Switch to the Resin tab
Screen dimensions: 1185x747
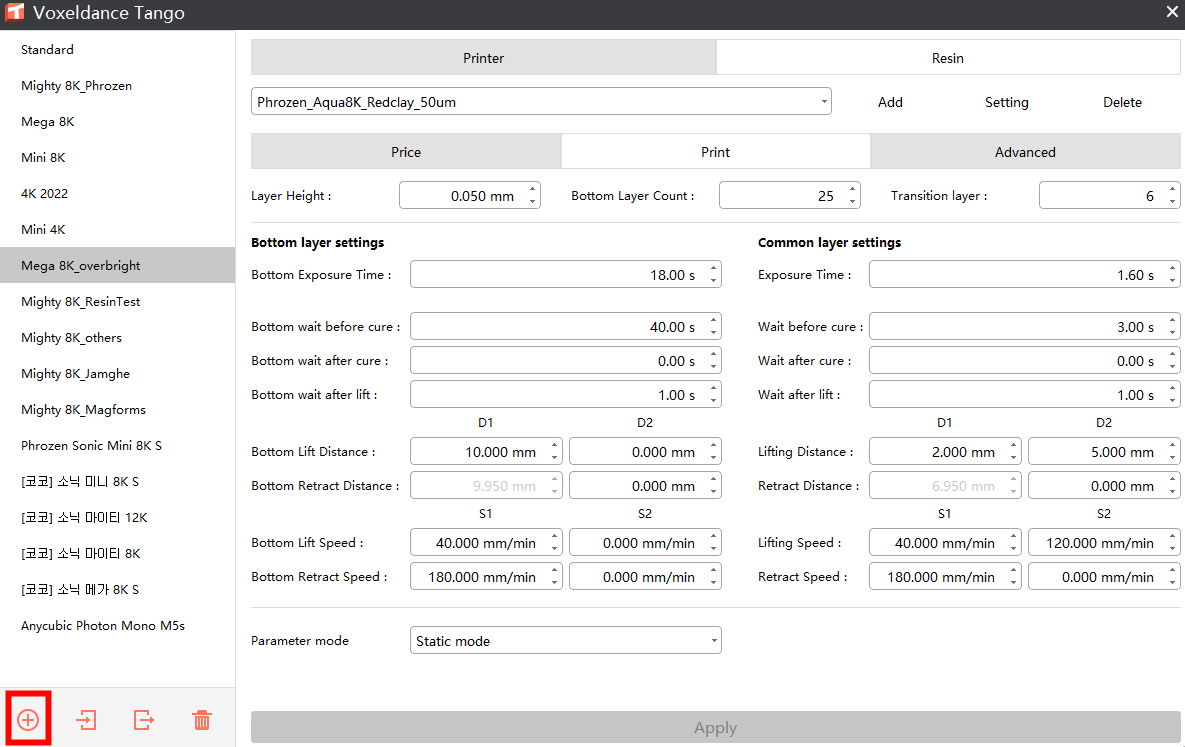point(947,58)
